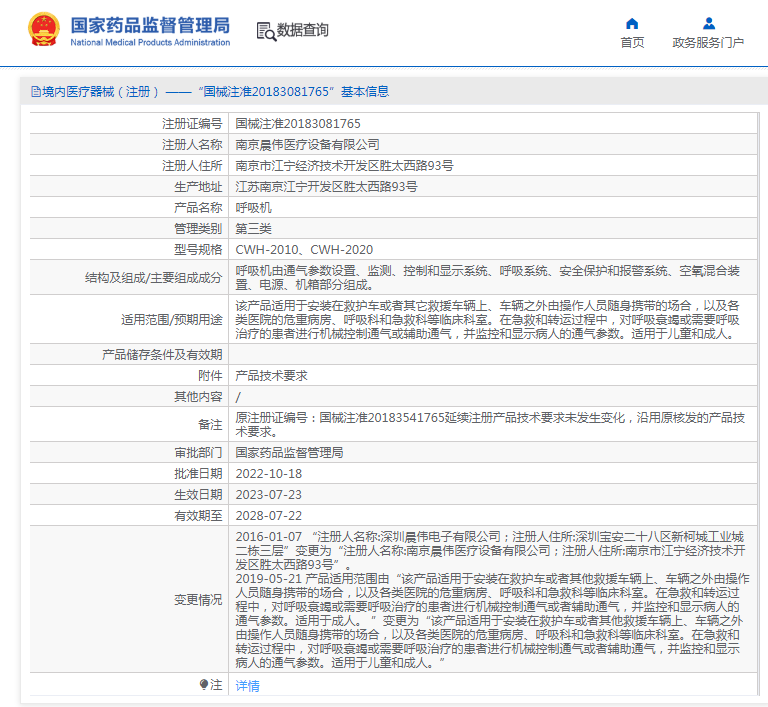Image resolution: width=768 pixels, height=707 pixels.
Task: Click the product name value 呼吸机
Action: click(253, 208)
